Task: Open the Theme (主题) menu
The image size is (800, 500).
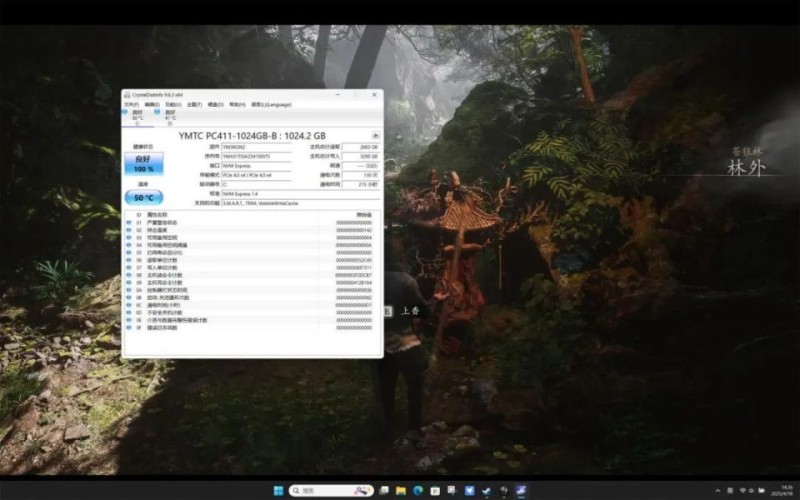Action: (x=194, y=104)
